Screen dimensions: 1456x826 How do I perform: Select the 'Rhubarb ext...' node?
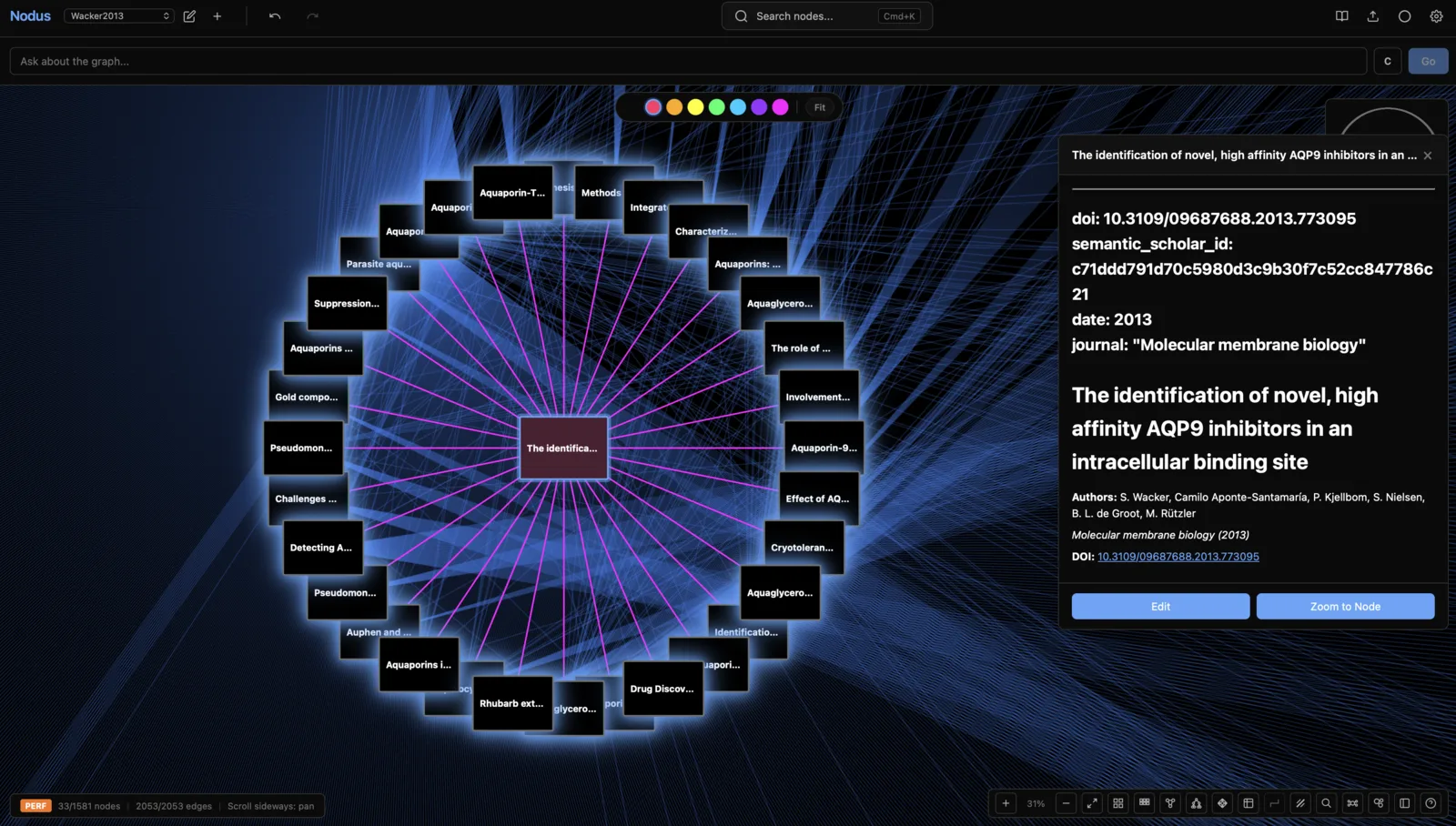(512, 703)
